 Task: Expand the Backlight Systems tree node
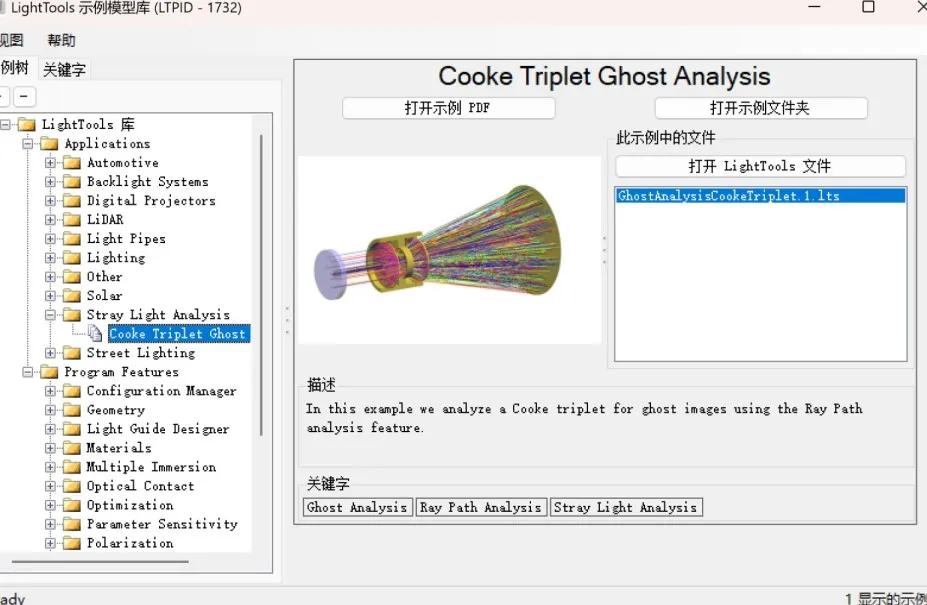click(50, 182)
